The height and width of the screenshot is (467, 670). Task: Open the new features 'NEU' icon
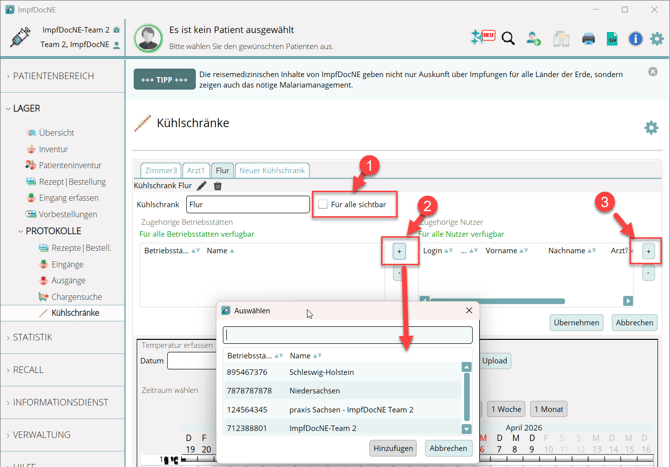point(482,37)
